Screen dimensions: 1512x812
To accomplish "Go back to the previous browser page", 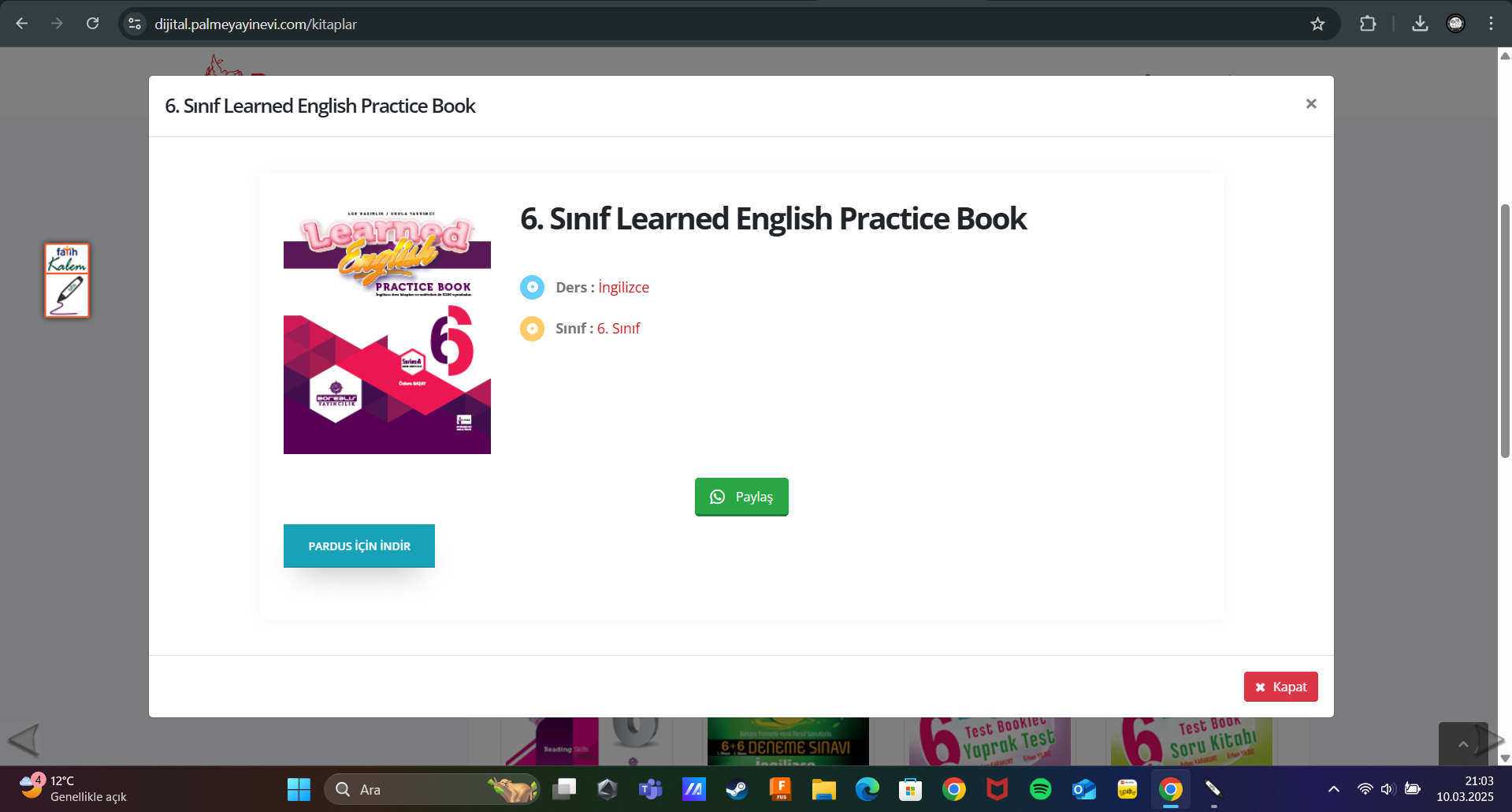I will click(x=22, y=24).
